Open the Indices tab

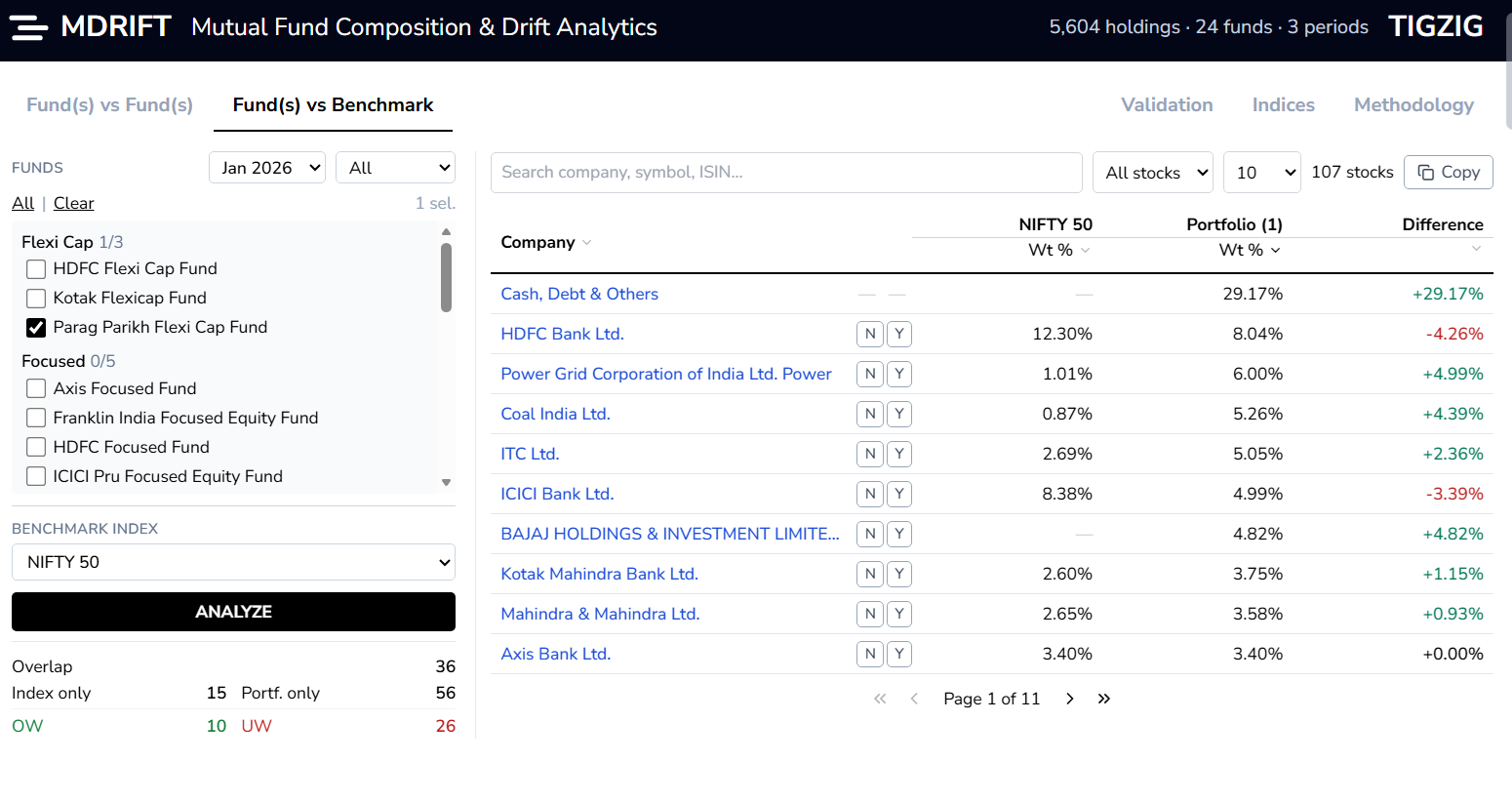1284,104
